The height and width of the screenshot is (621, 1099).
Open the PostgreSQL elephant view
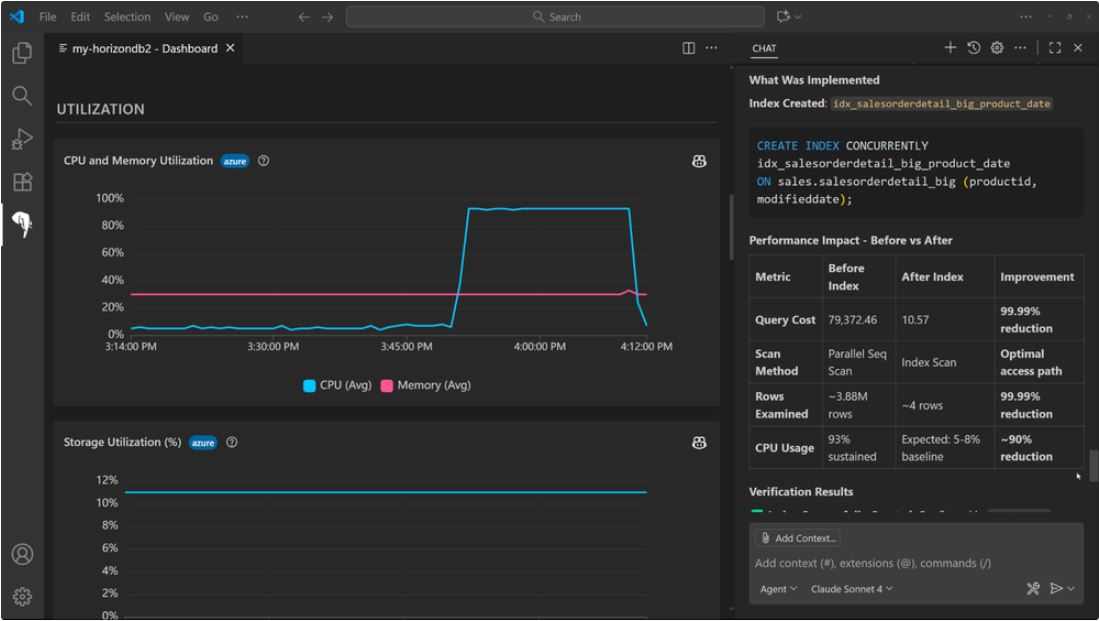22,226
